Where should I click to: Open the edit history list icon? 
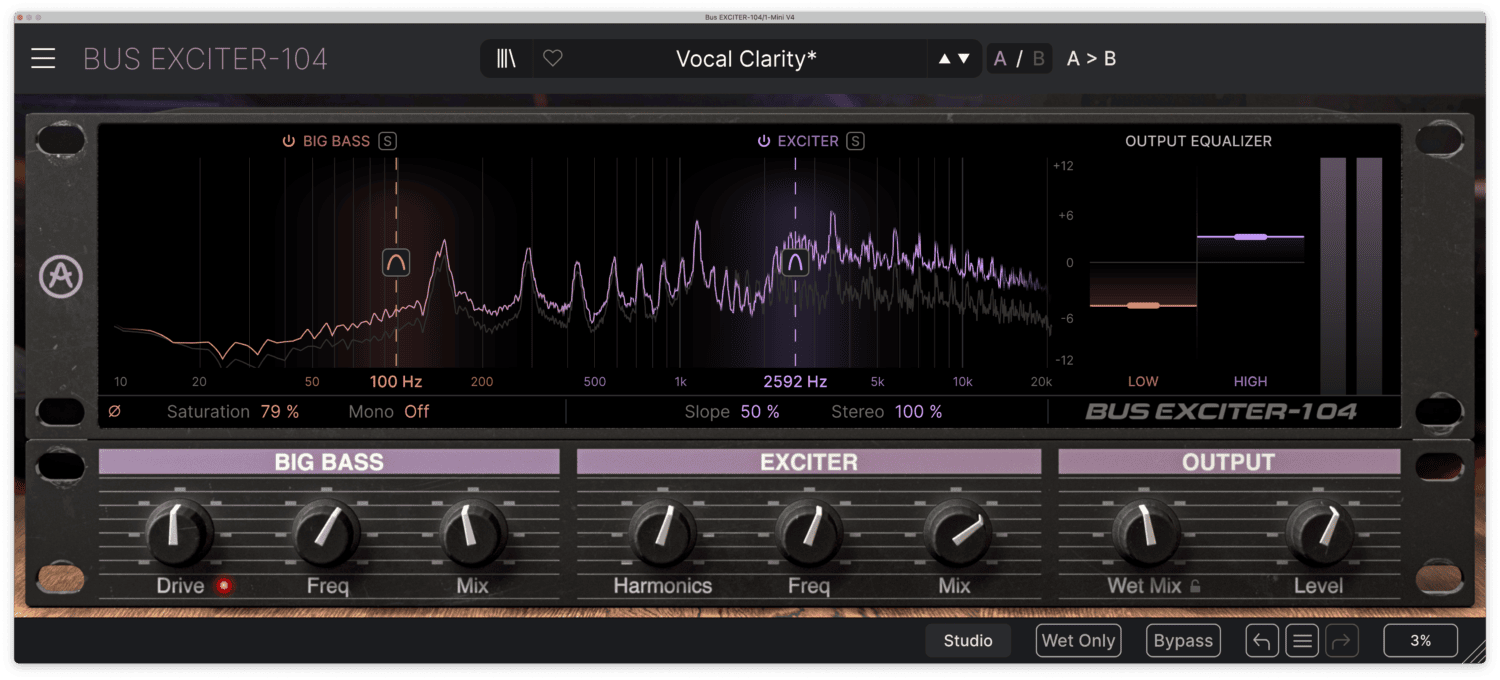[1302, 641]
